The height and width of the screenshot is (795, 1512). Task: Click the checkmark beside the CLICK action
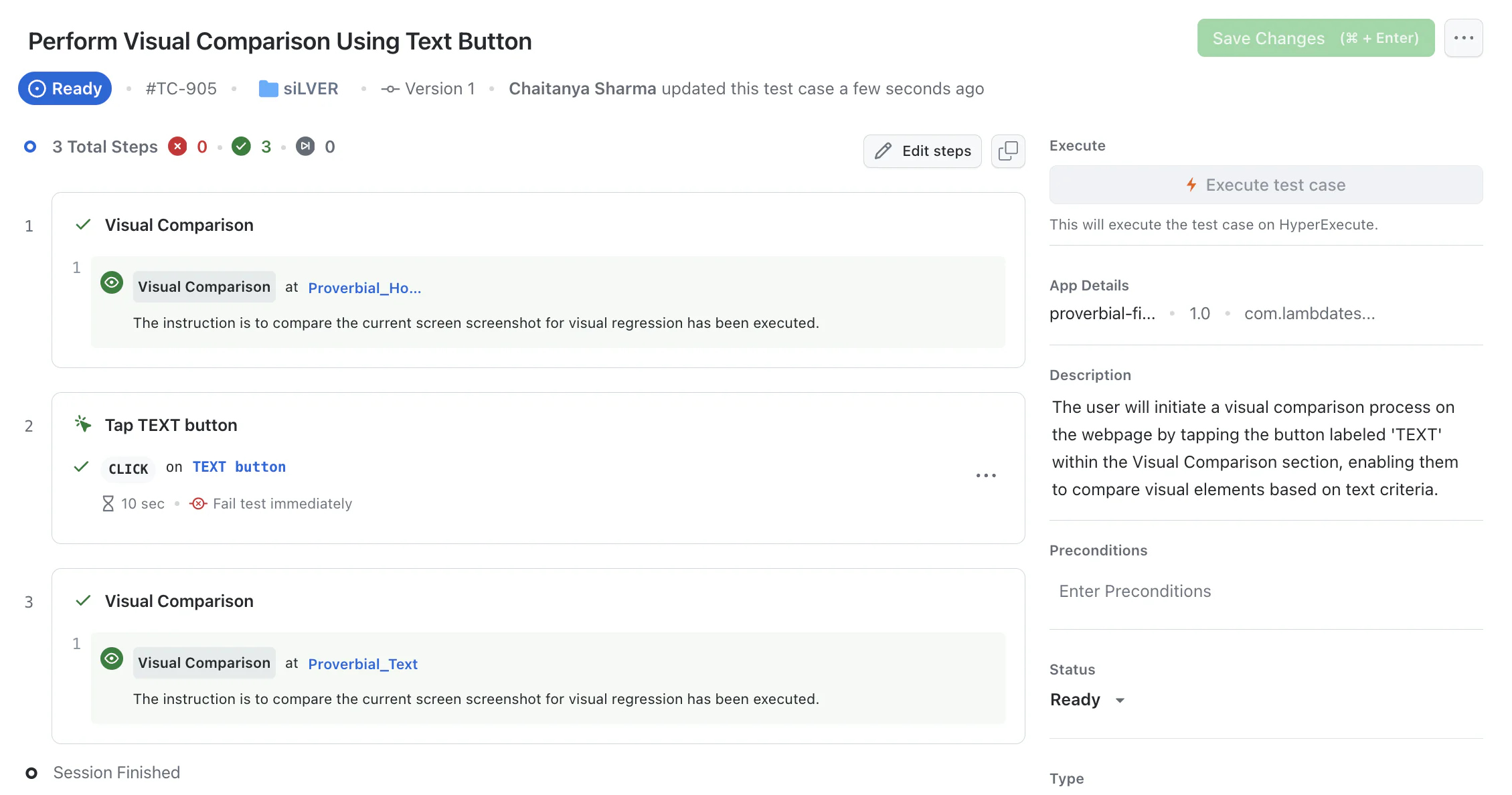pos(82,466)
